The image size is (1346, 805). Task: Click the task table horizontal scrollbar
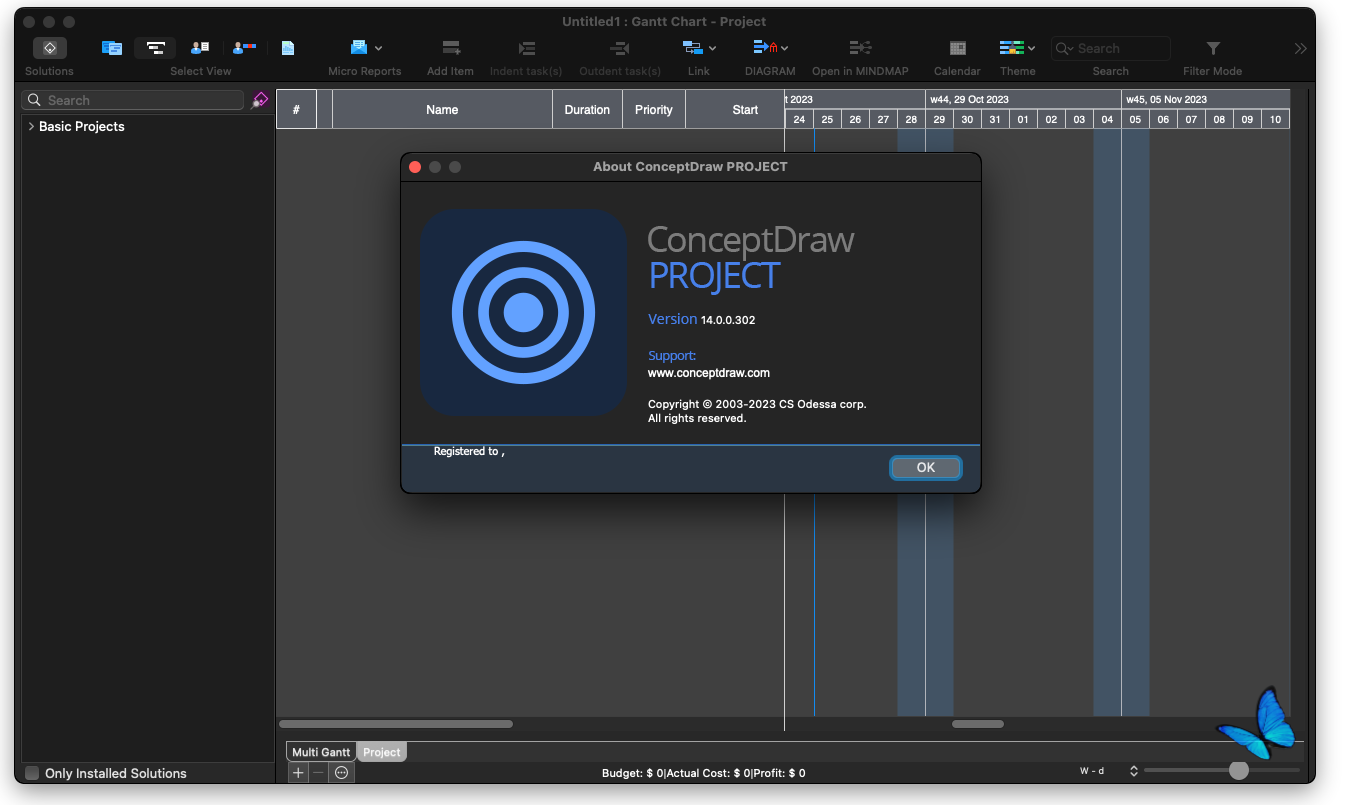point(396,724)
